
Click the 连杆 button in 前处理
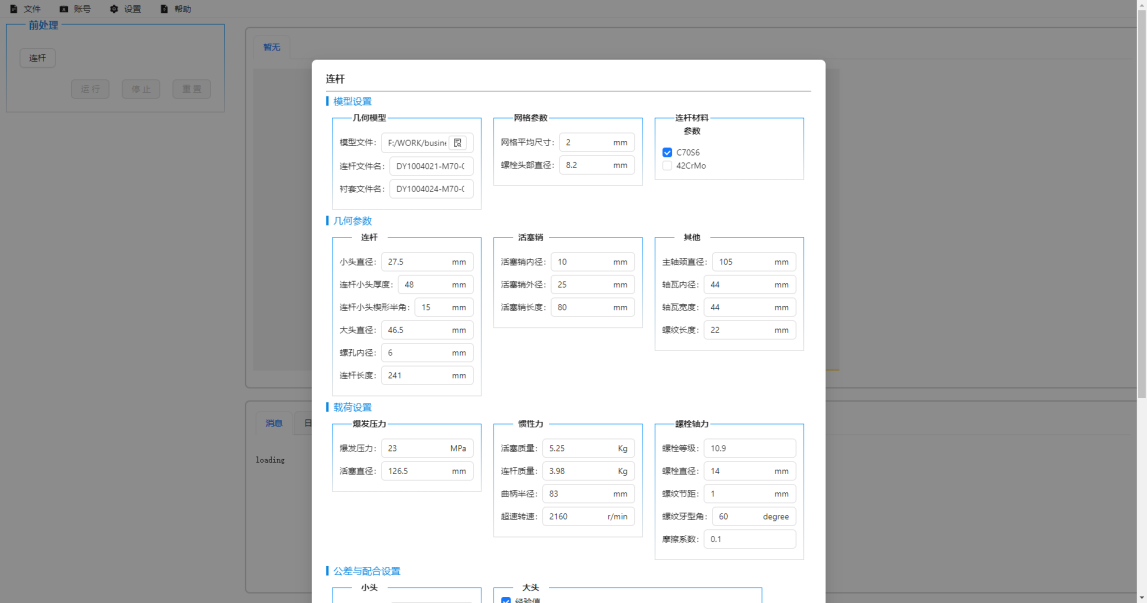(x=37, y=58)
